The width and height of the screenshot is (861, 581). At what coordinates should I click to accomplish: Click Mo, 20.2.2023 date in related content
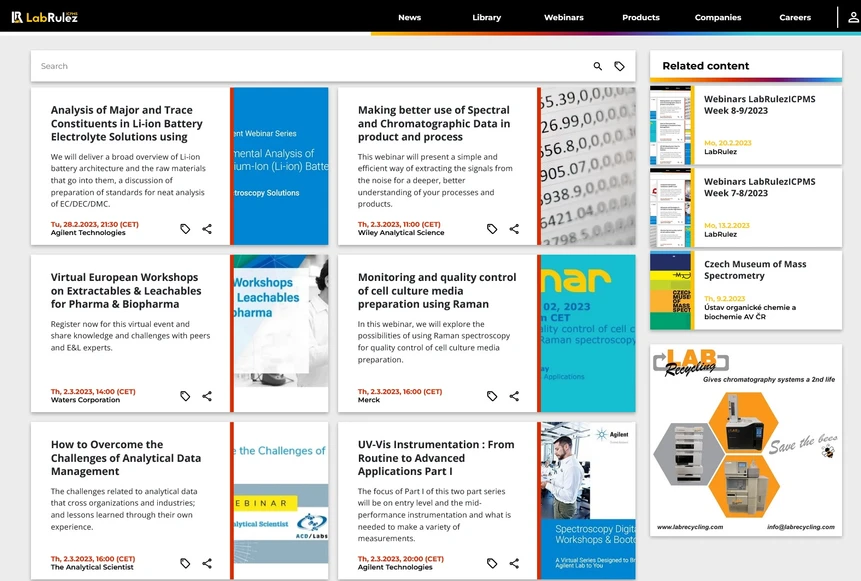pyautogui.click(x=728, y=143)
